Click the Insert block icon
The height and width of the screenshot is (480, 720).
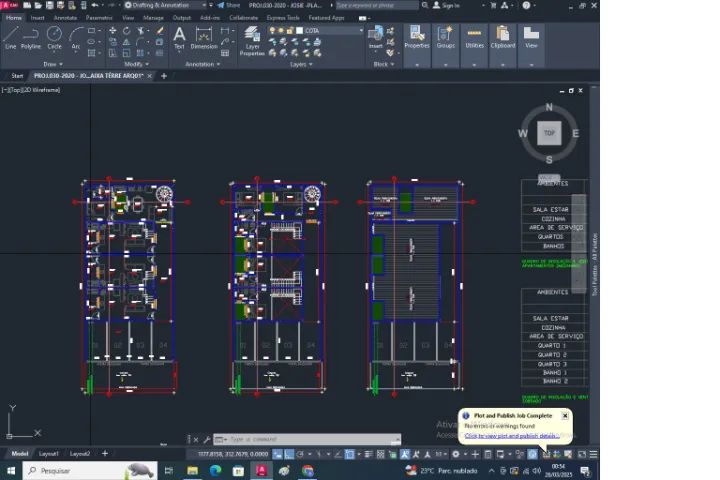pos(376,37)
